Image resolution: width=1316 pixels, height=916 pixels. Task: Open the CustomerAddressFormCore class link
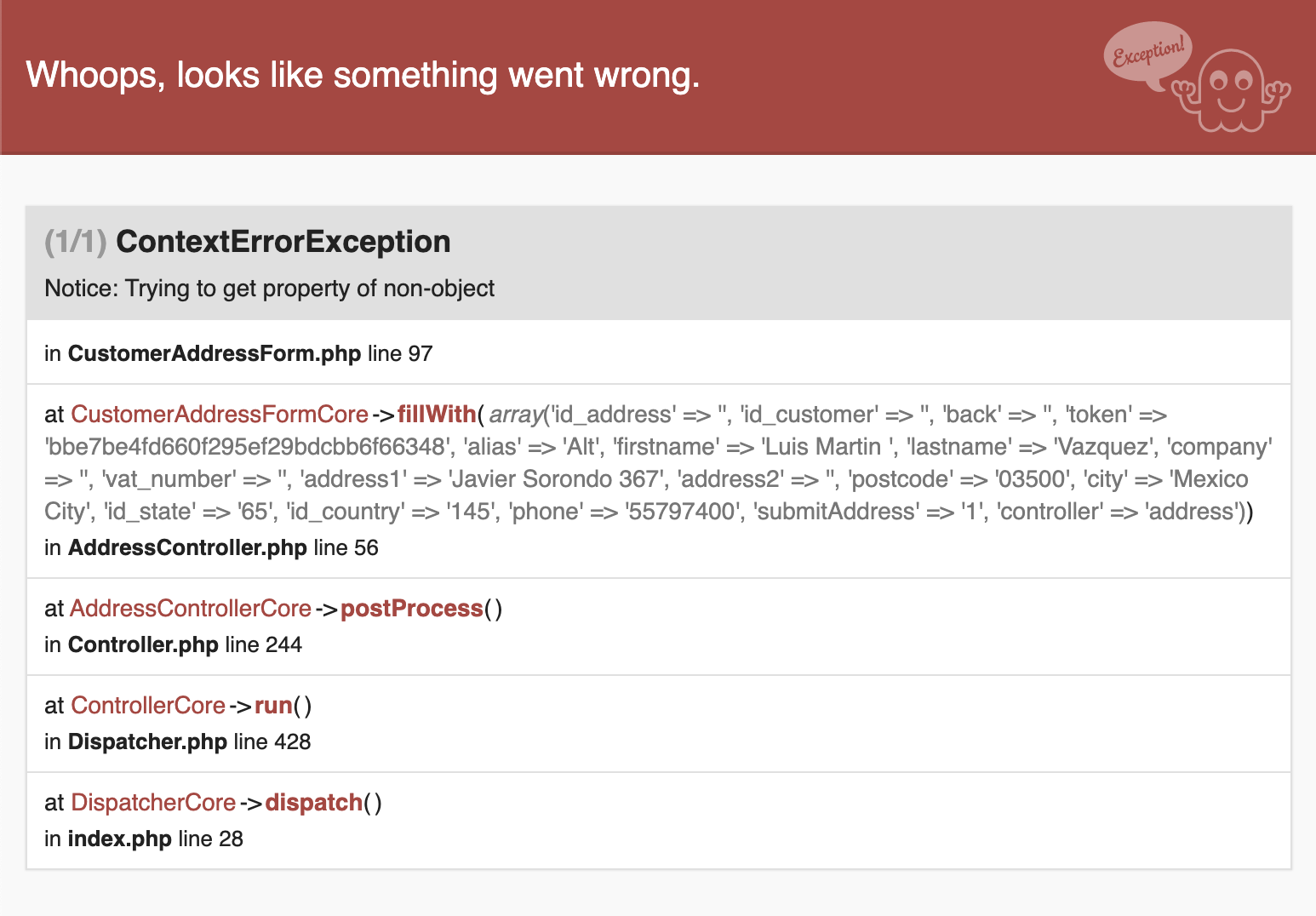219,415
